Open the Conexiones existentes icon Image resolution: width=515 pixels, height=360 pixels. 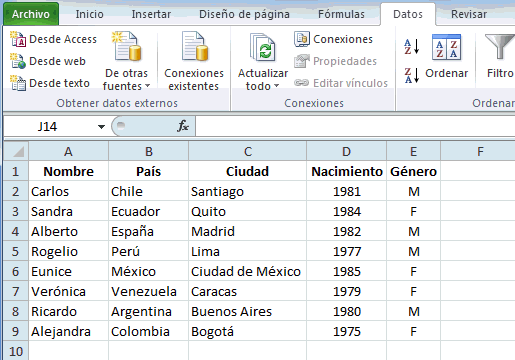click(x=195, y=47)
